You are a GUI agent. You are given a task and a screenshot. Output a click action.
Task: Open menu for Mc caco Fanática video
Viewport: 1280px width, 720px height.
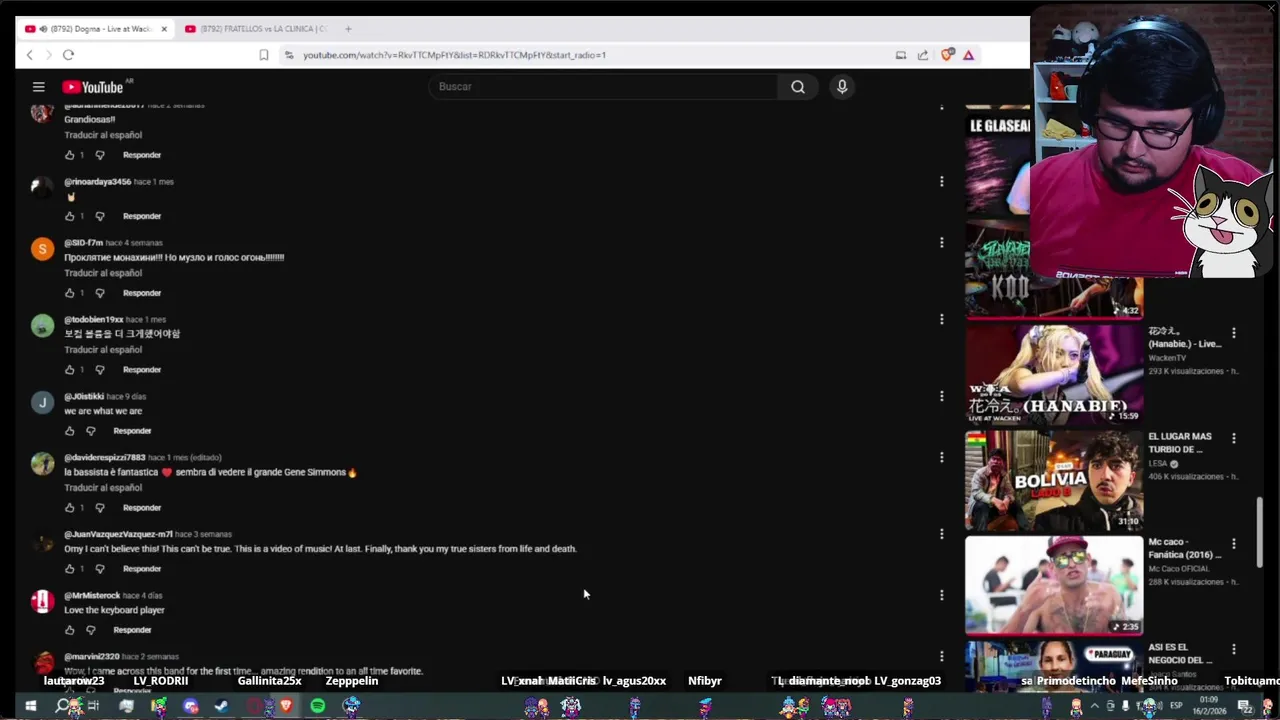coord(1233,544)
